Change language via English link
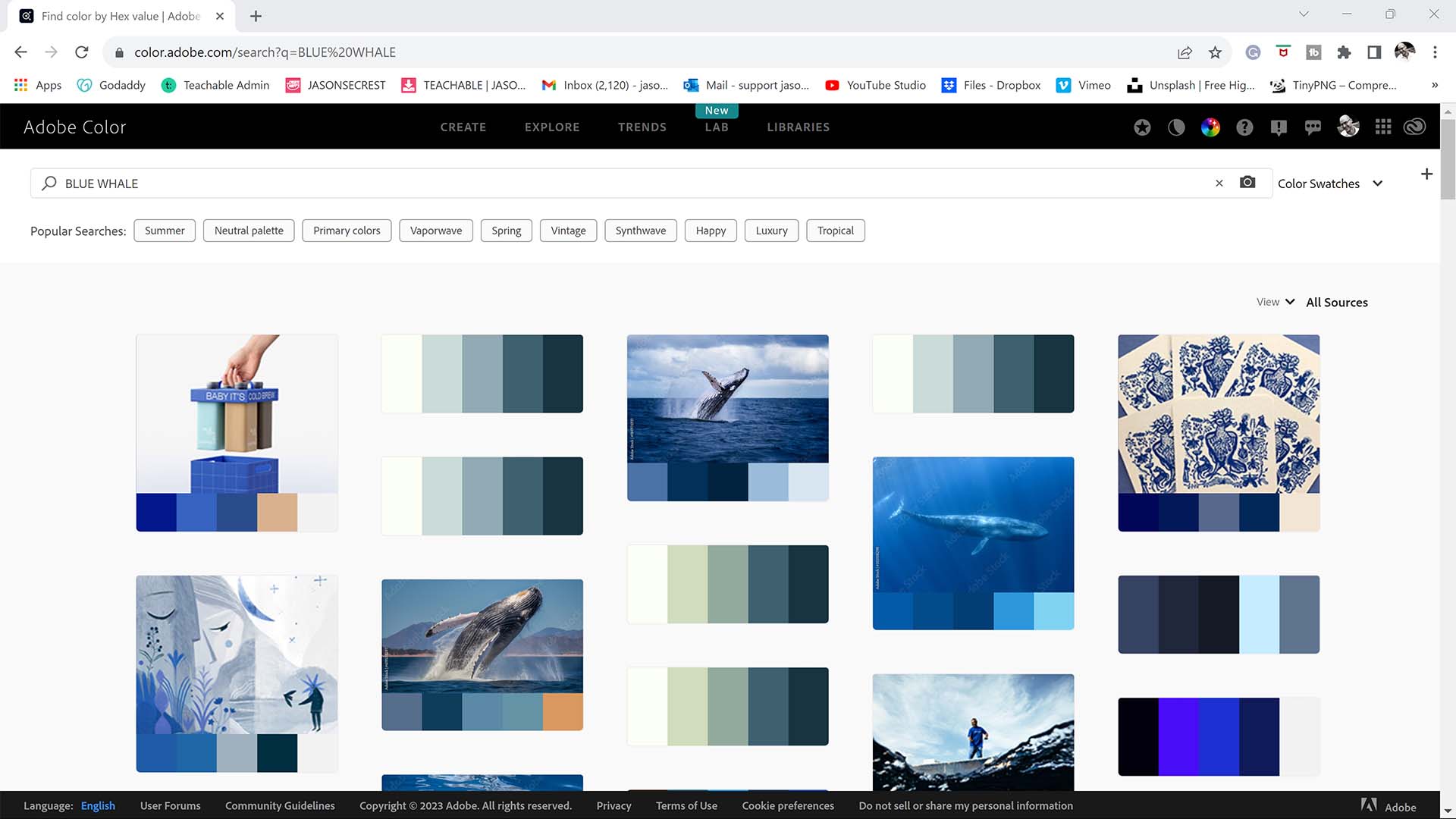This screenshot has width=1456, height=819. 98,805
